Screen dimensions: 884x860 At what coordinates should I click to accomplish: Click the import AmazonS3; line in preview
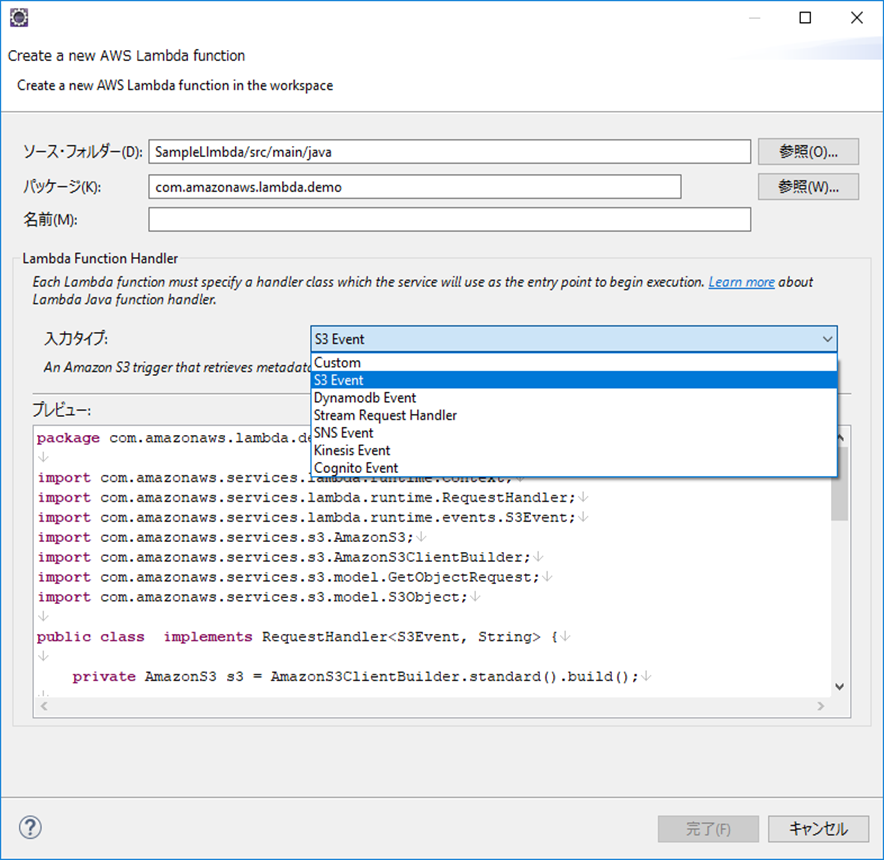(x=232, y=537)
